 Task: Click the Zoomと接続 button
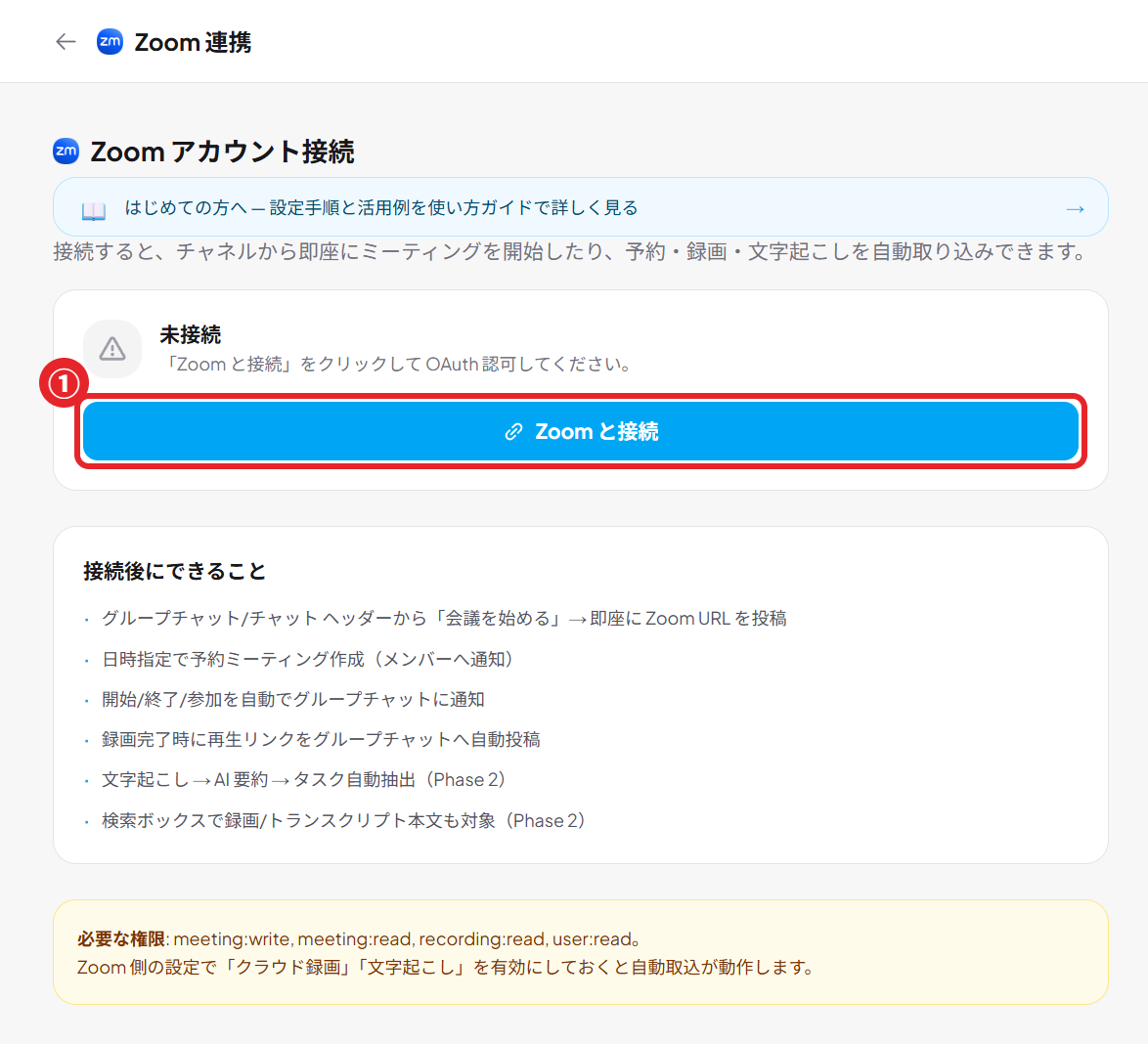click(581, 431)
